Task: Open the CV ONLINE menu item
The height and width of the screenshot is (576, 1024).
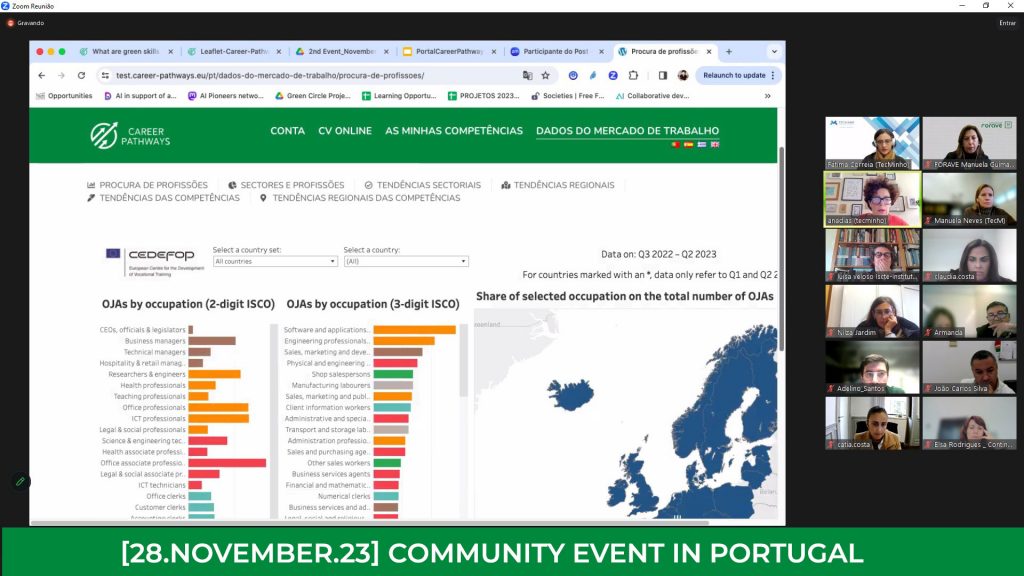Action: pos(345,131)
